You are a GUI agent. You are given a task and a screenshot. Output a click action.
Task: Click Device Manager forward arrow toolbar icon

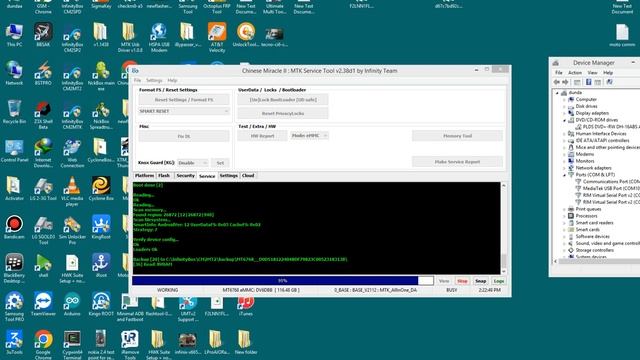[x=565, y=82]
